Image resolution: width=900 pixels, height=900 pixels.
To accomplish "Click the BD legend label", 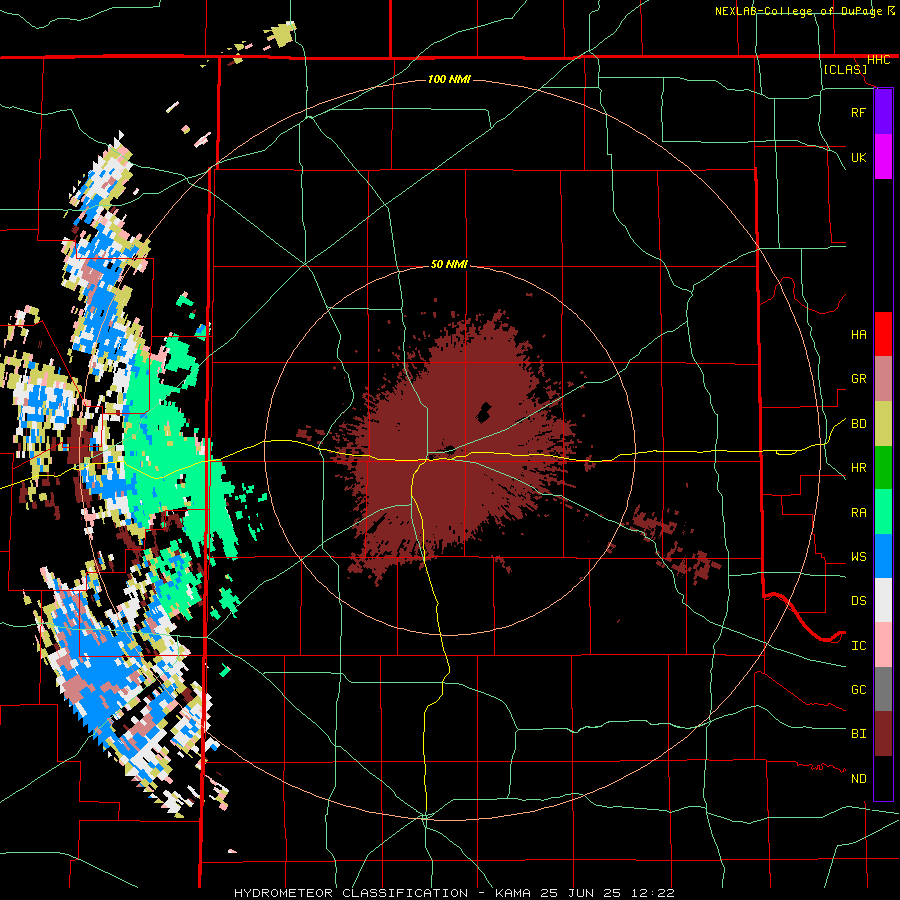I will tap(858, 424).
